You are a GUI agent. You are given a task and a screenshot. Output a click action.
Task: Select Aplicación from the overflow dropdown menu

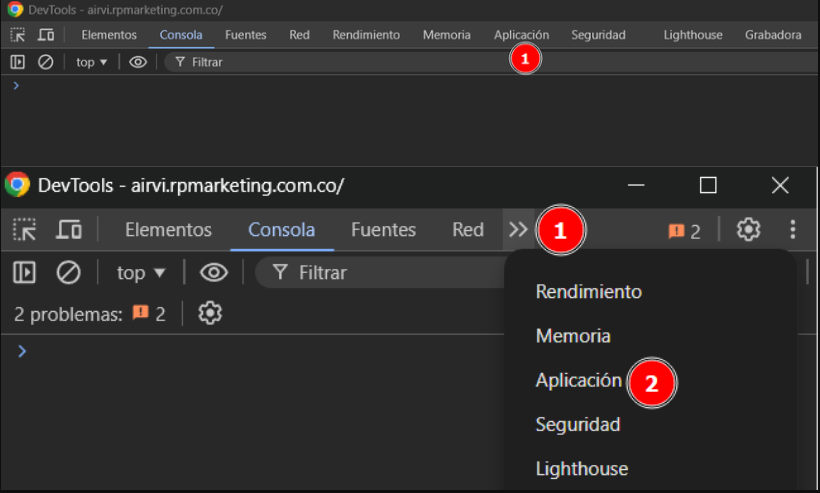(578, 380)
